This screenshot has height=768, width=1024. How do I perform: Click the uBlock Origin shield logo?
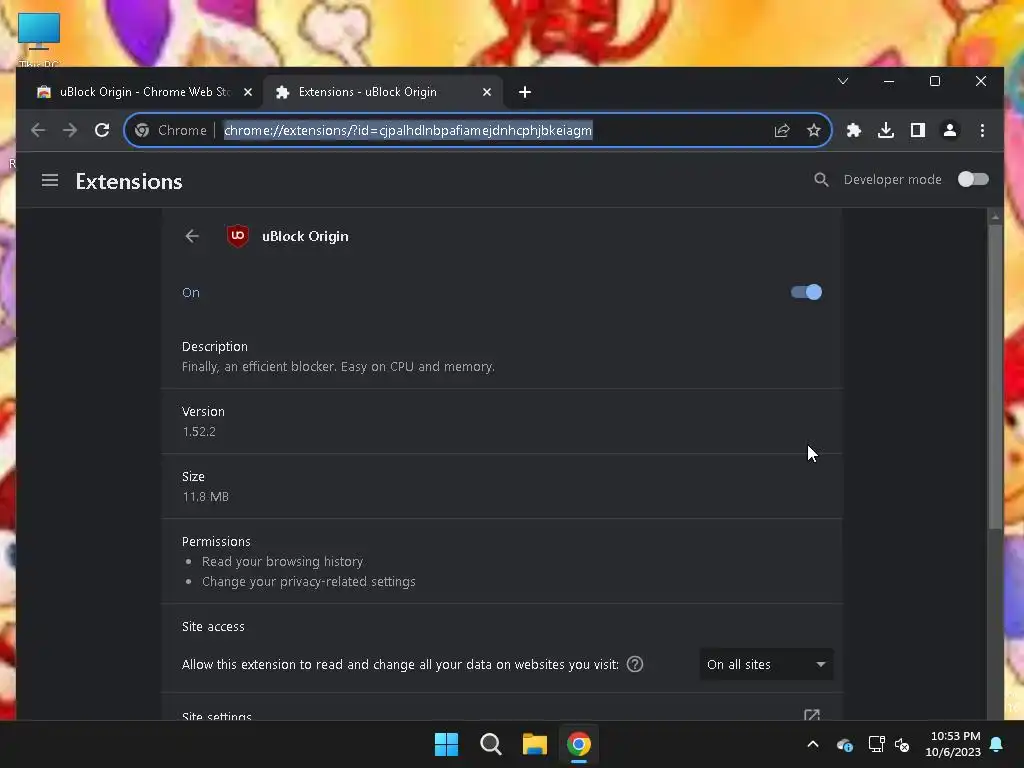click(238, 236)
